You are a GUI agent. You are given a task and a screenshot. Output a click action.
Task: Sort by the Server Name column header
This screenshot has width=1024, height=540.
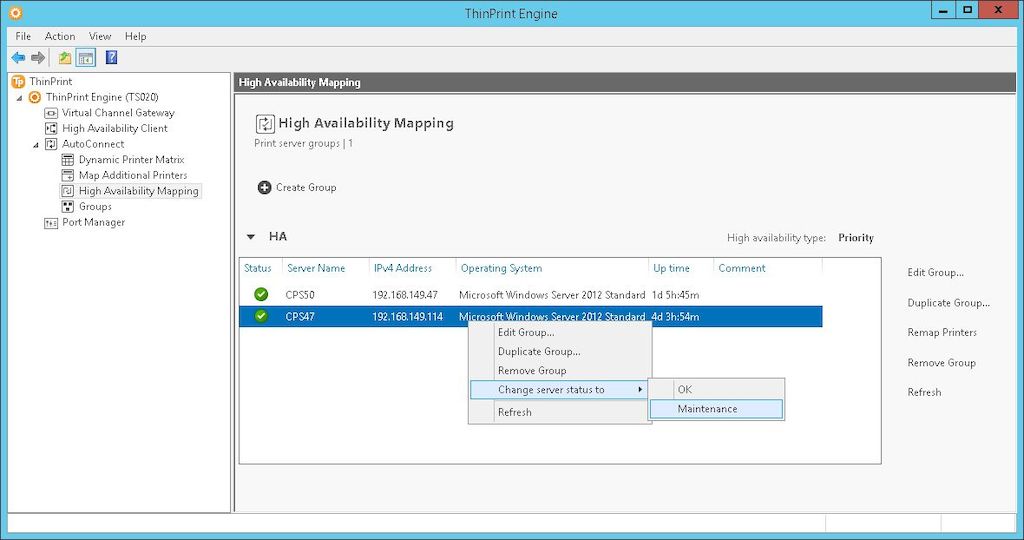click(x=316, y=268)
